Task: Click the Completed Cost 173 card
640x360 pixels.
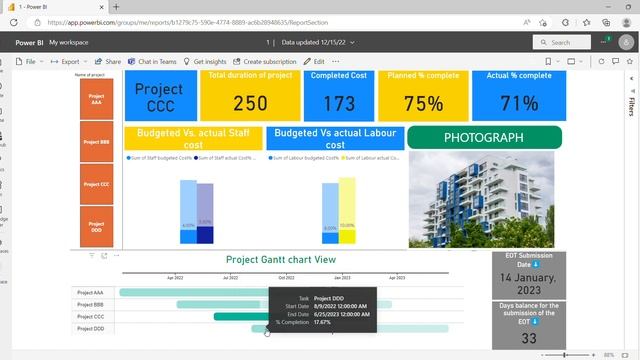Action: (339, 96)
